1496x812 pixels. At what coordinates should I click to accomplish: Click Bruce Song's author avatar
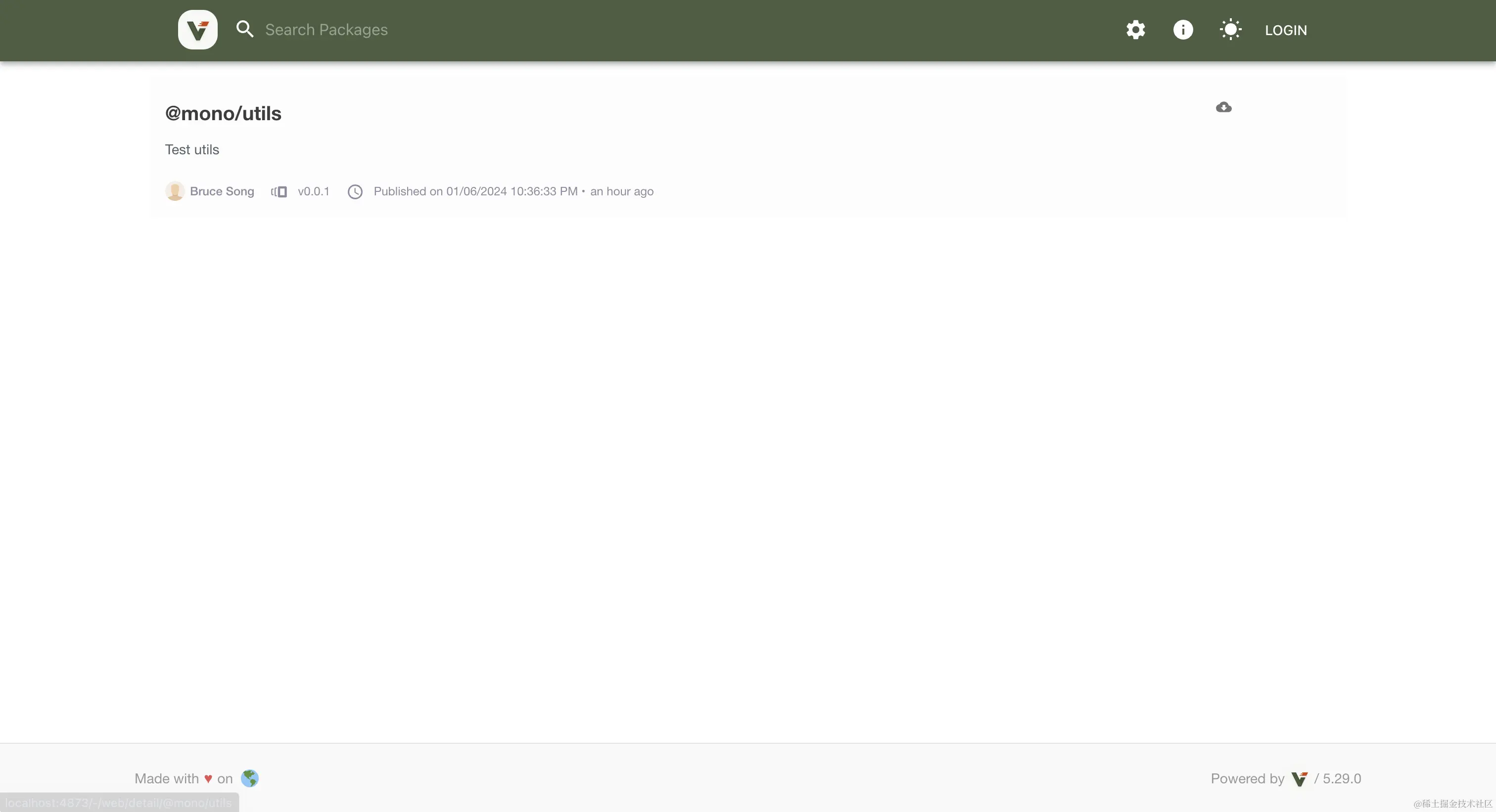(175, 191)
